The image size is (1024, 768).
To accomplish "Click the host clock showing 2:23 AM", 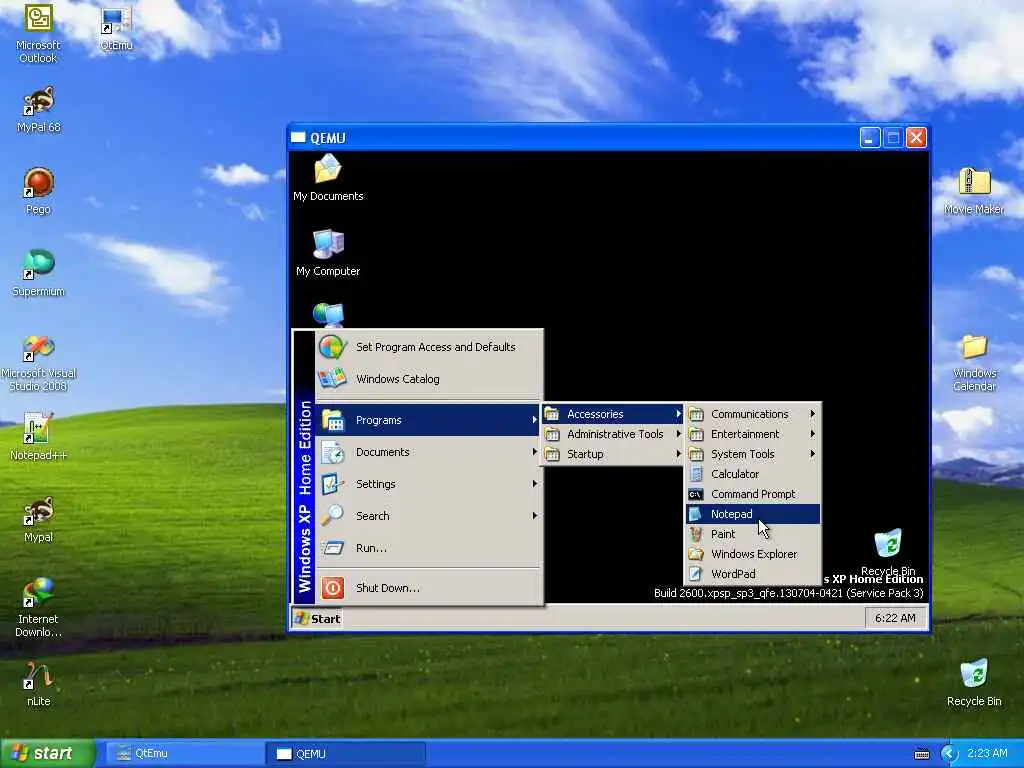I will (x=987, y=754).
